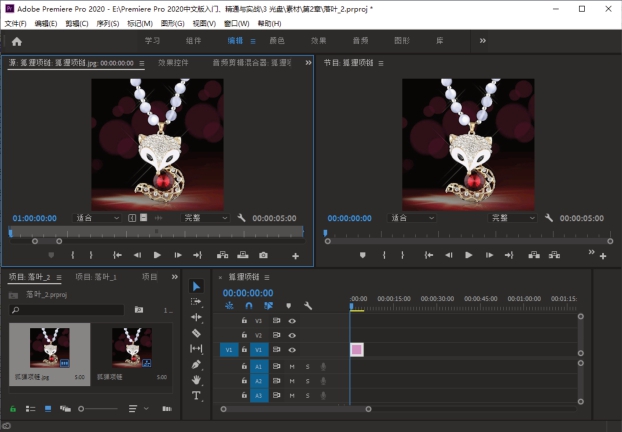Open Program monitor panel menu
This screenshot has width=622, height=432.
coord(381,63)
